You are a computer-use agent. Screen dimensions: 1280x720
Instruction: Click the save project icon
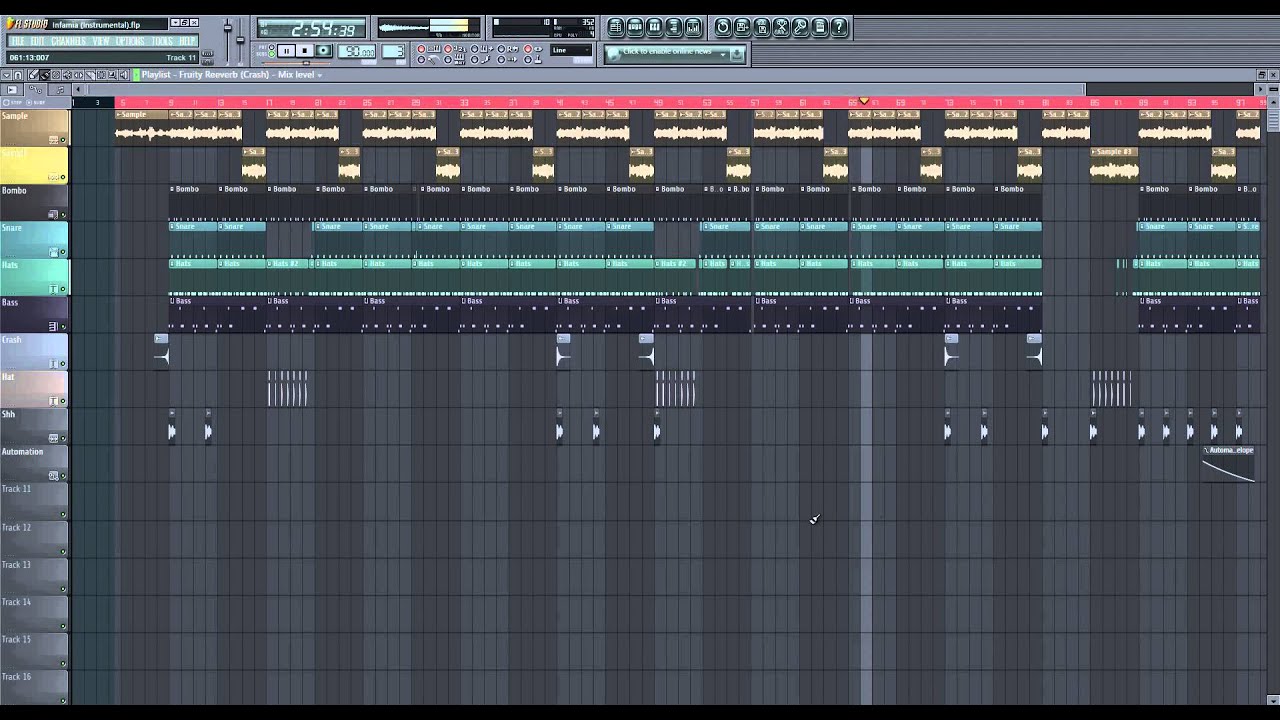742,27
